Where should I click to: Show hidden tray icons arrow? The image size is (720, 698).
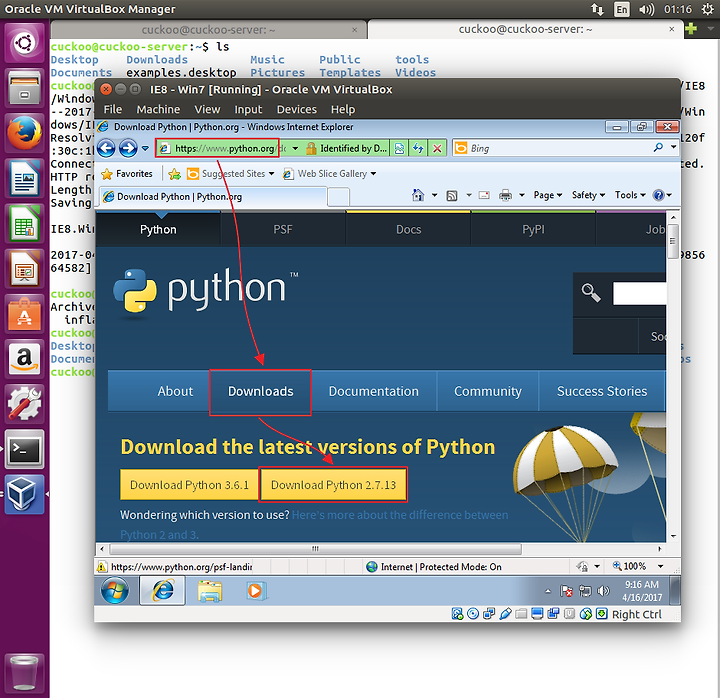(x=548, y=591)
